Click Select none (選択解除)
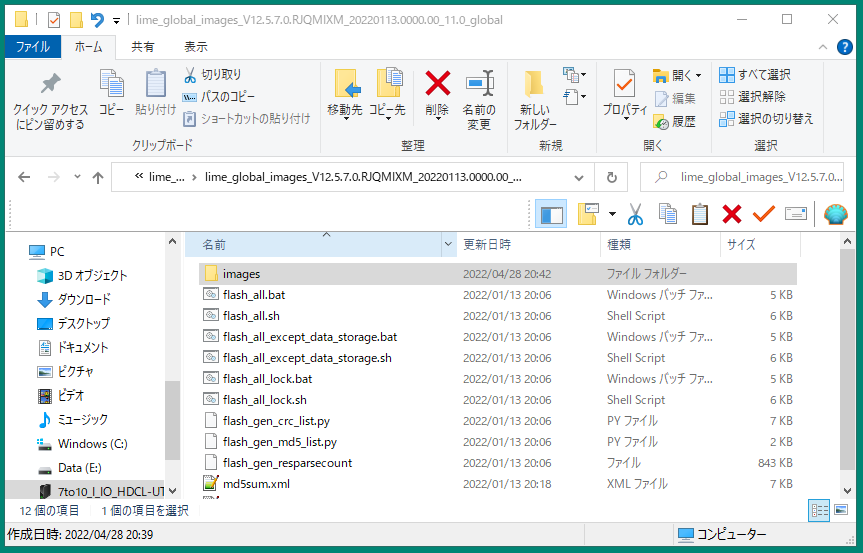The width and height of the screenshot is (863, 553). tap(752, 97)
